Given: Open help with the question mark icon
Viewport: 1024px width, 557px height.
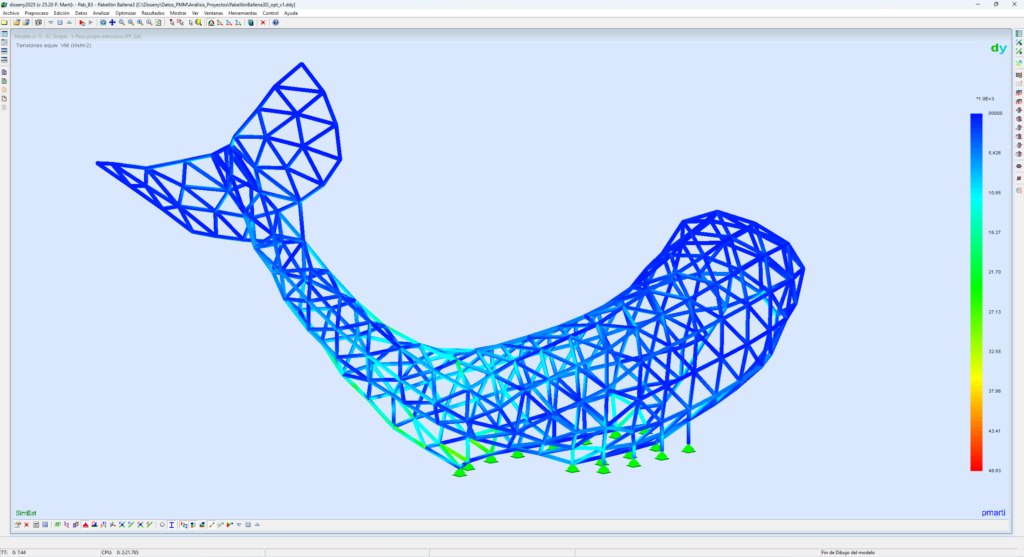Looking at the screenshot, I should coord(275,22).
